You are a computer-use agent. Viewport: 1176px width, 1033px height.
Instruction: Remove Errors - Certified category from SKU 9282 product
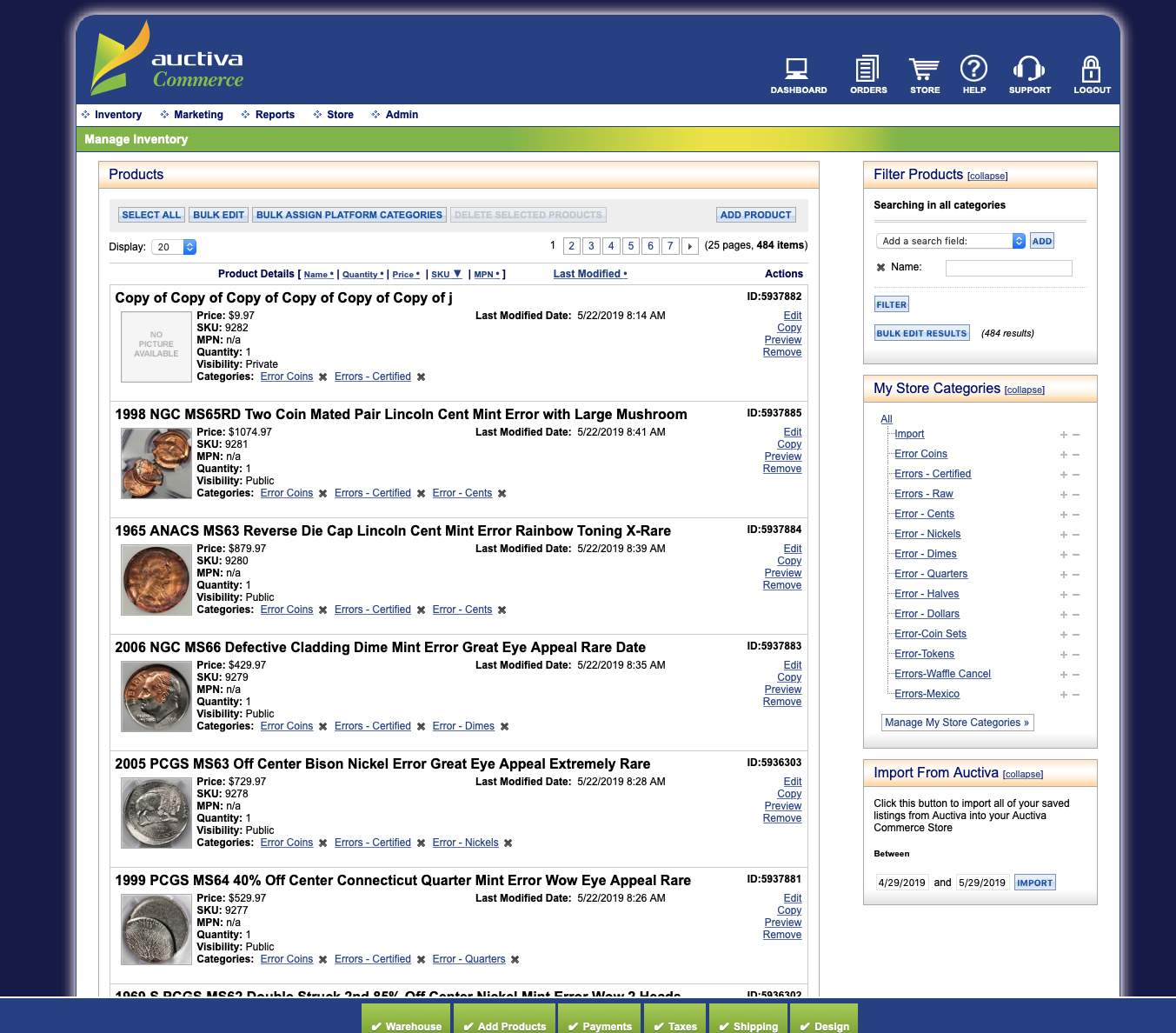tap(421, 377)
